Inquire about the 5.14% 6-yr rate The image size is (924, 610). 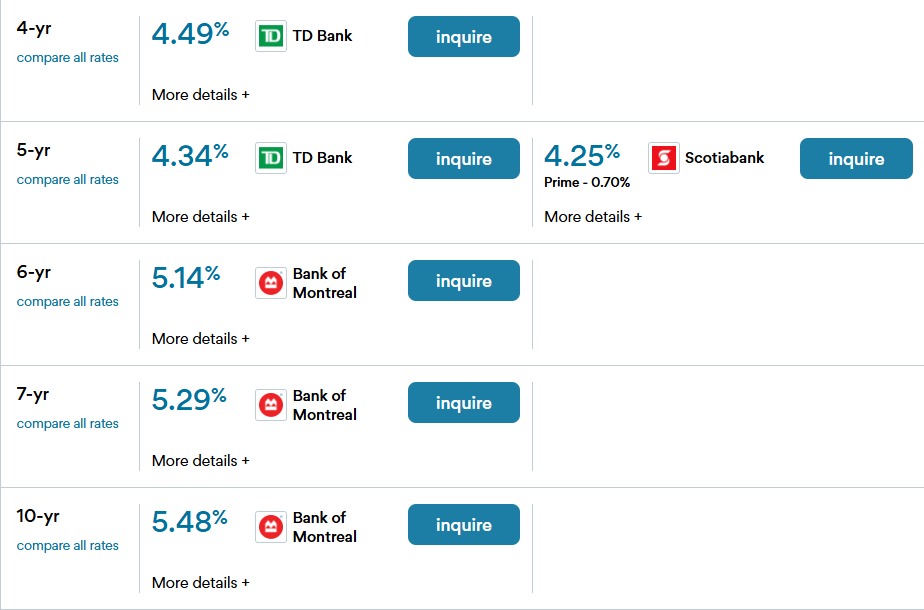464,281
